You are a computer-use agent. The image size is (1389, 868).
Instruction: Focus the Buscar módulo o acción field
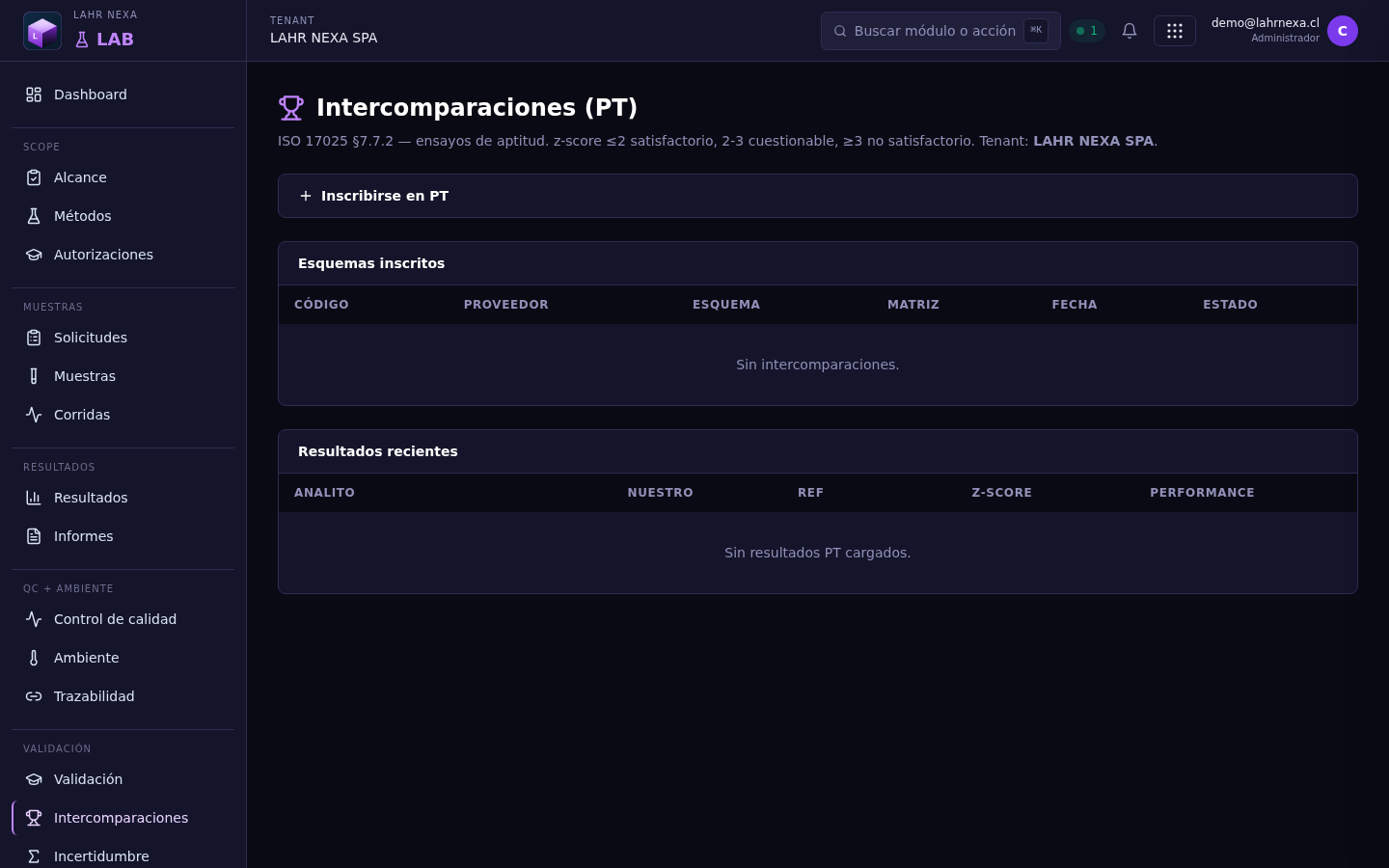point(940,31)
